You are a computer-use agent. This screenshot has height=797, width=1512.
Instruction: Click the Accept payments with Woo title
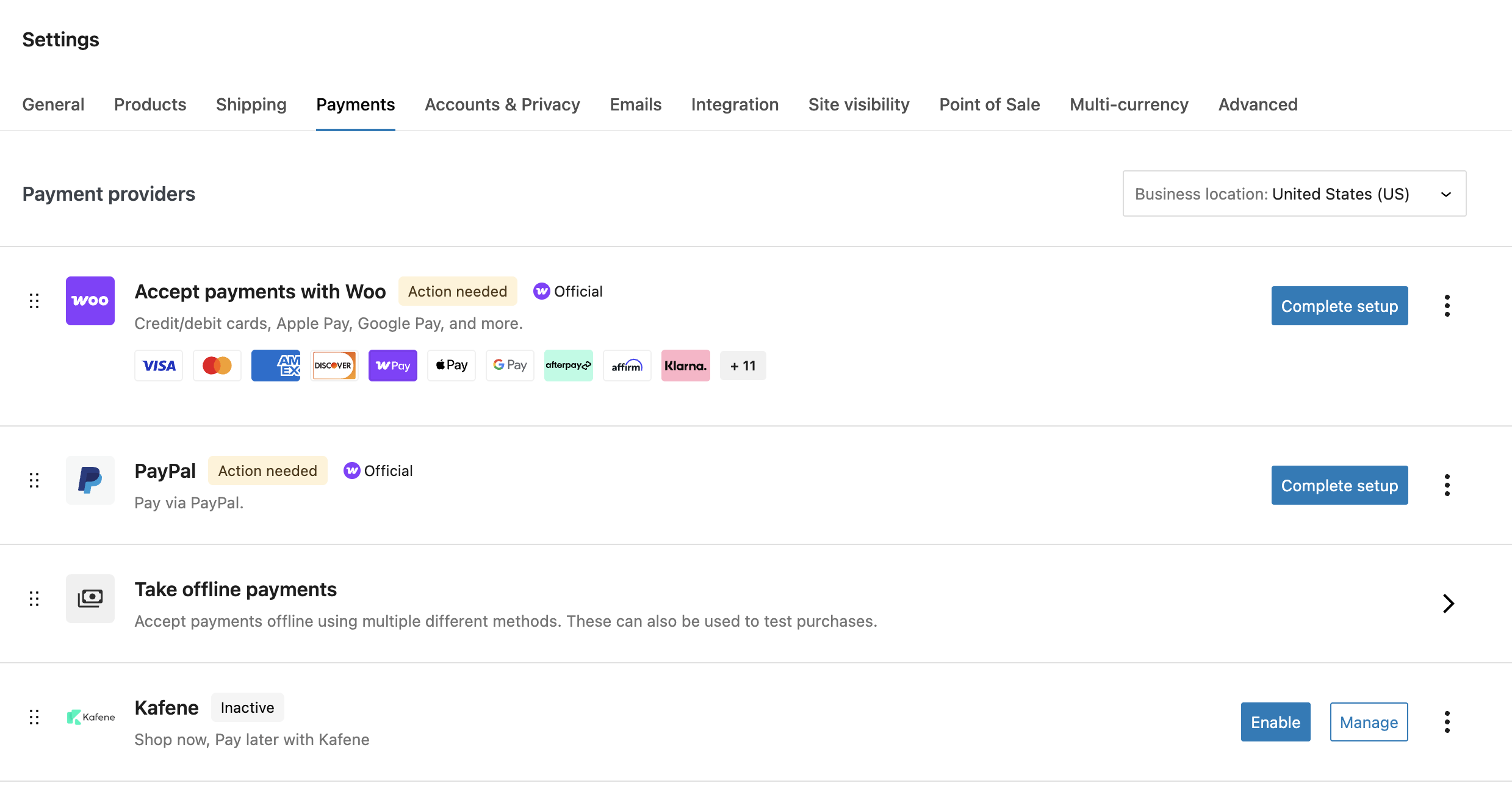click(261, 291)
